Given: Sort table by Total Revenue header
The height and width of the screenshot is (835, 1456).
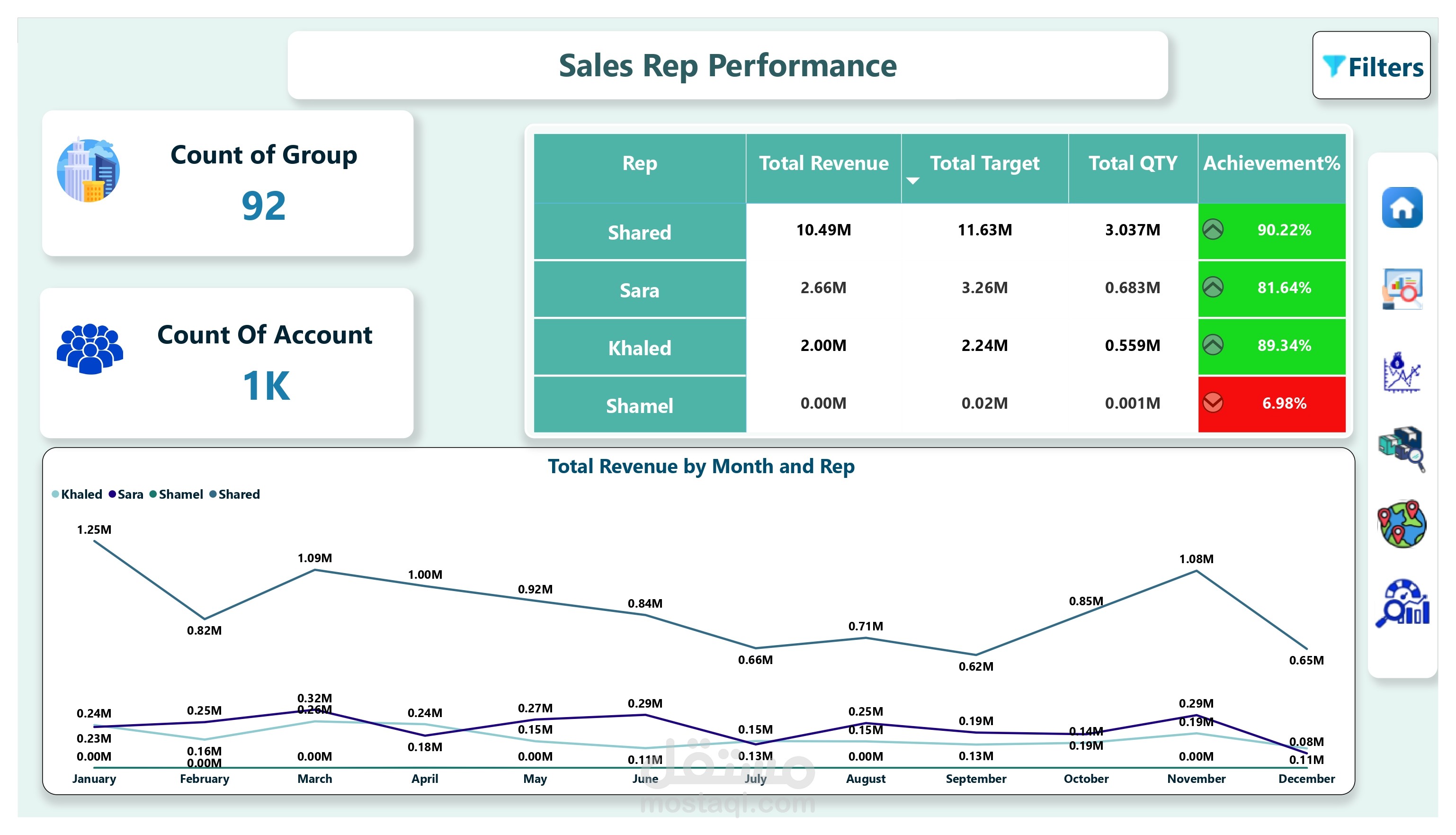Looking at the screenshot, I should 824,163.
